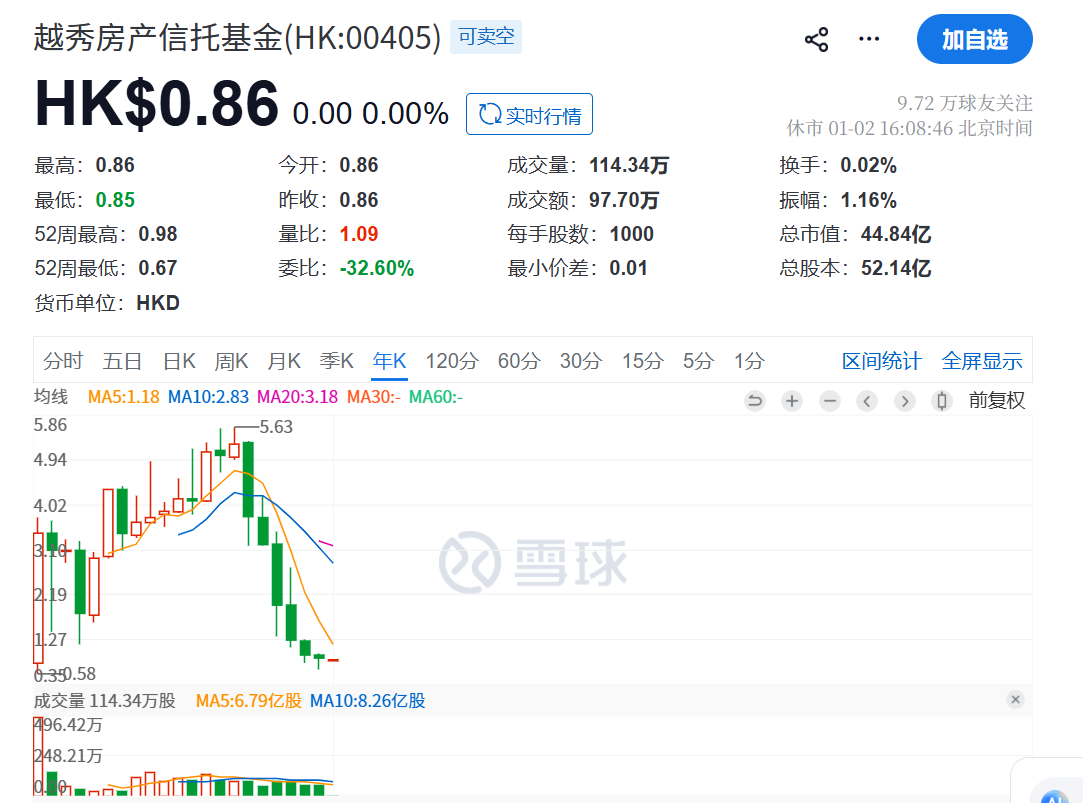Click the 可卖空 tag beside the stock name
The height and width of the screenshot is (803, 1083).
(x=486, y=38)
